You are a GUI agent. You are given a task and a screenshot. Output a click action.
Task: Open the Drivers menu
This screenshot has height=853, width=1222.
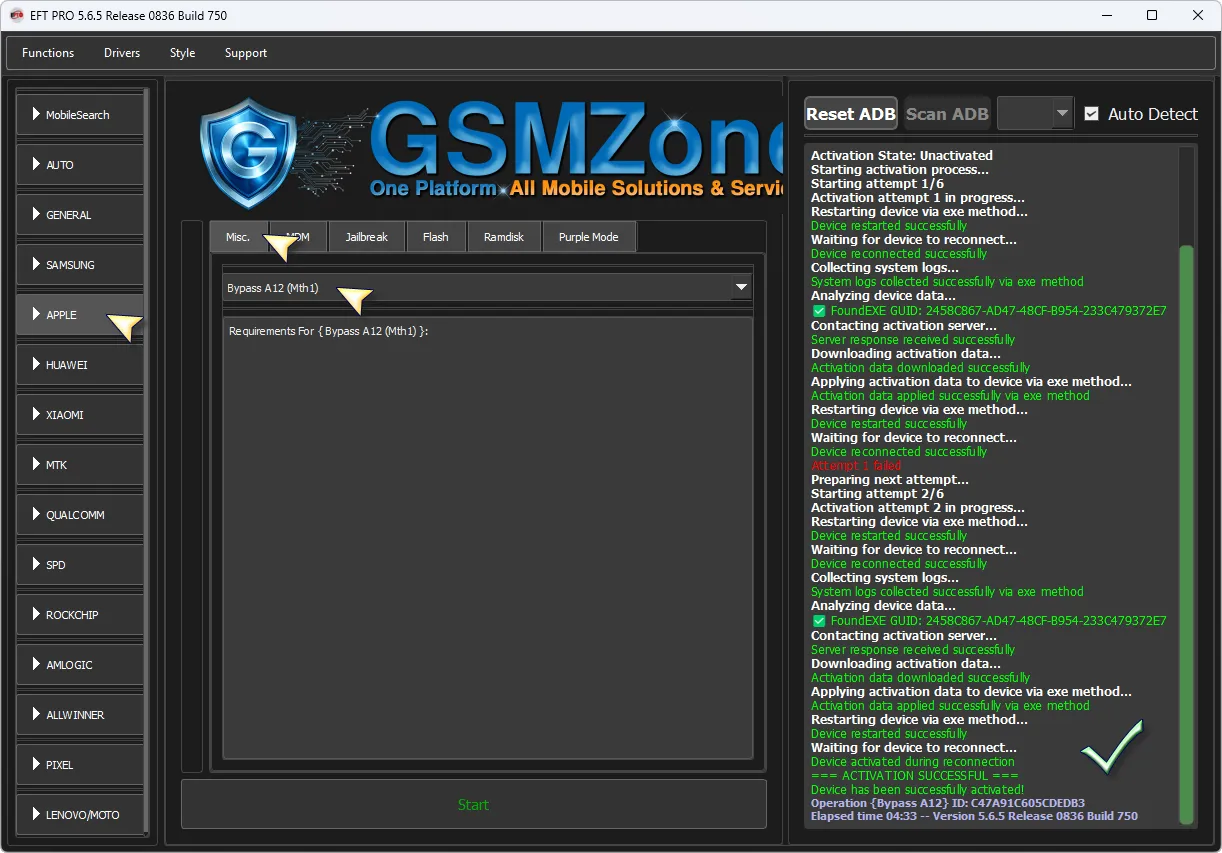point(122,53)
